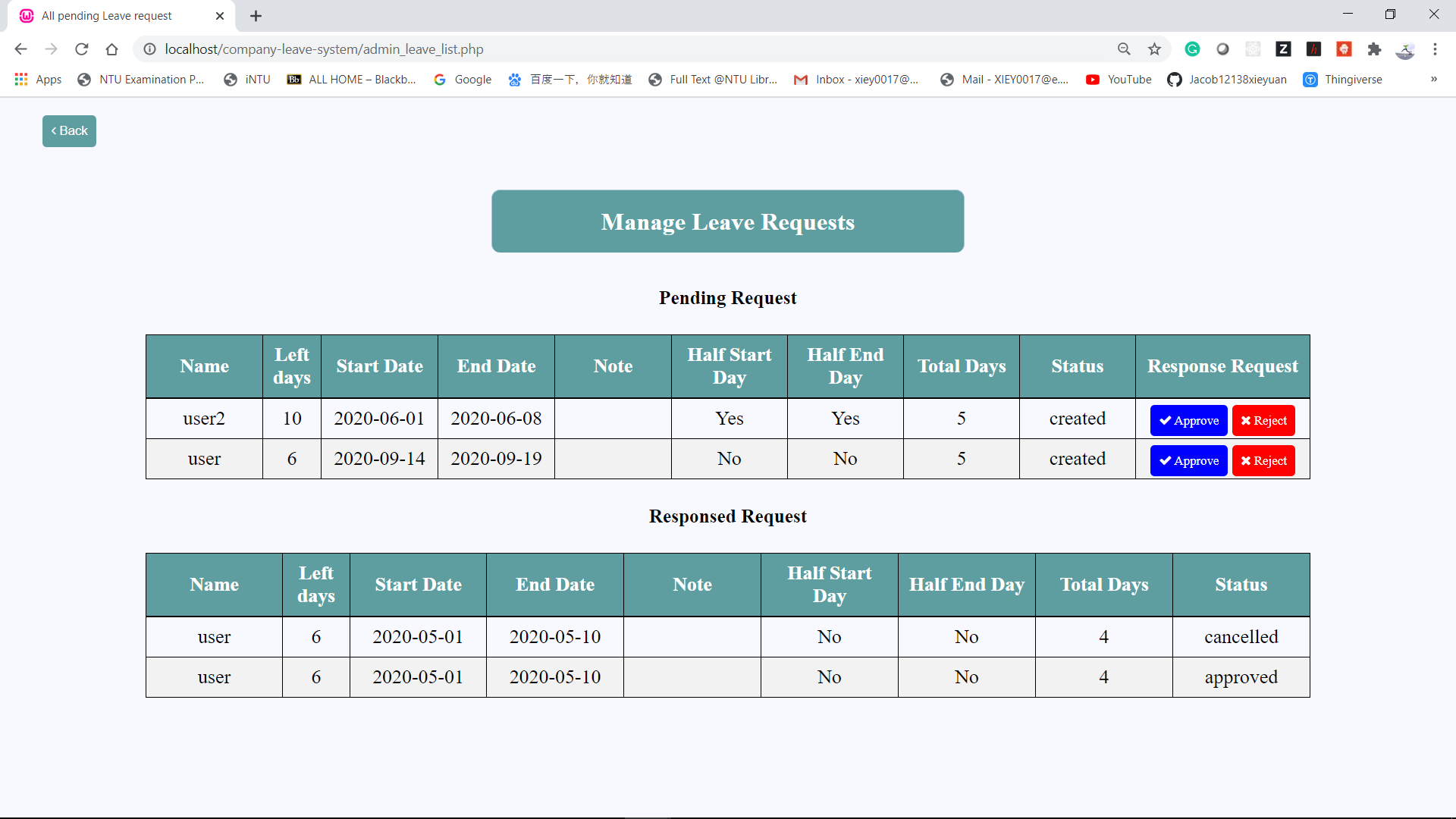The image size is (1456, 819).
Task: Expand hidden bookmarks via the chevron
Action: [1435, 79]
